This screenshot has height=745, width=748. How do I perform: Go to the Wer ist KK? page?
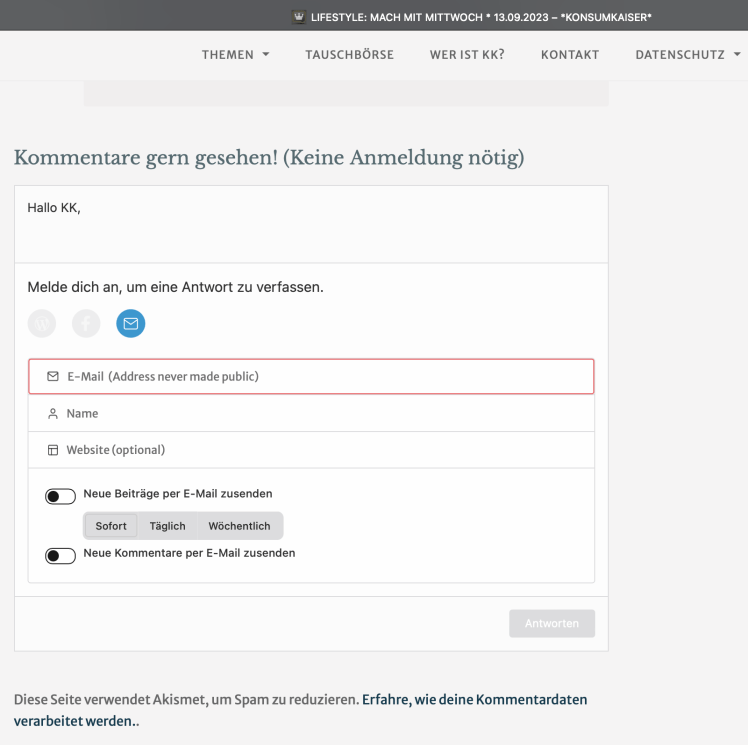click(466, 54)
